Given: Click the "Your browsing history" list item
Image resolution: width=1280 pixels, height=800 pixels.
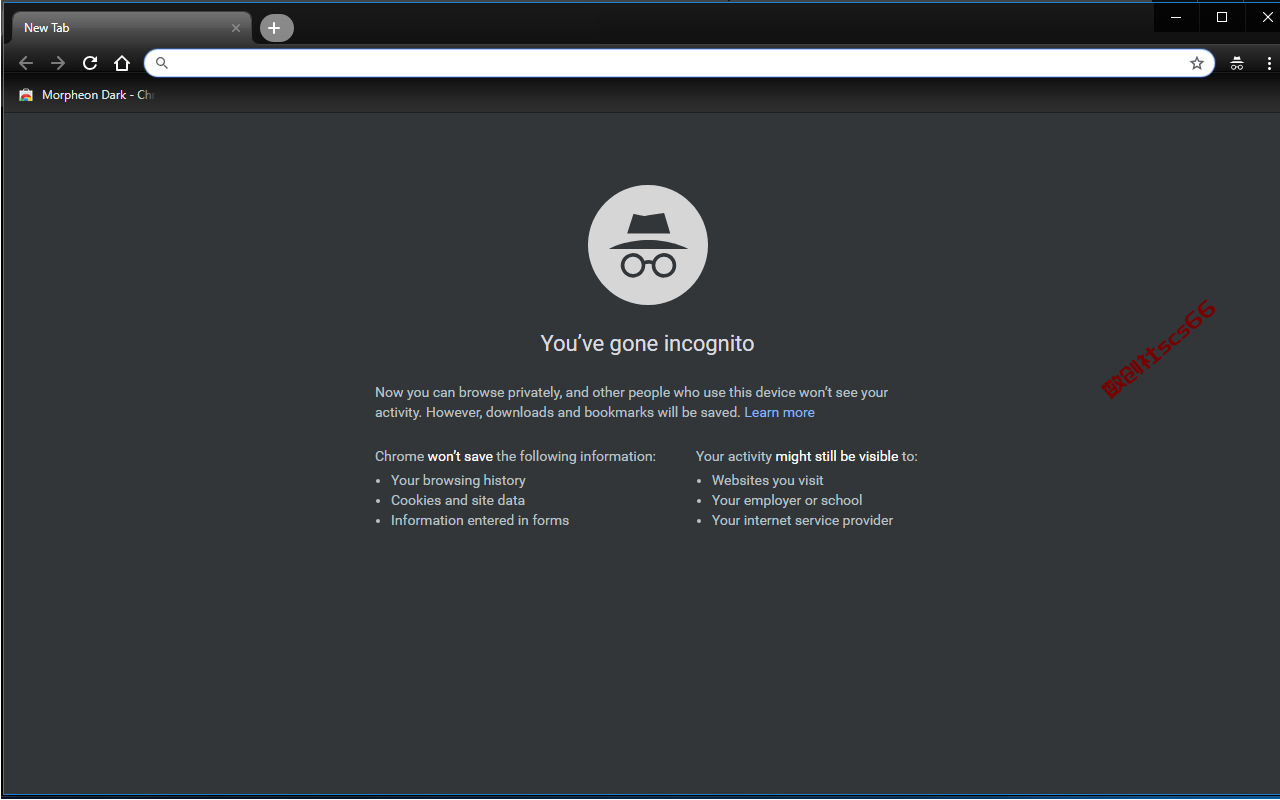Looking at the screenshot, I should pos(458,480).
